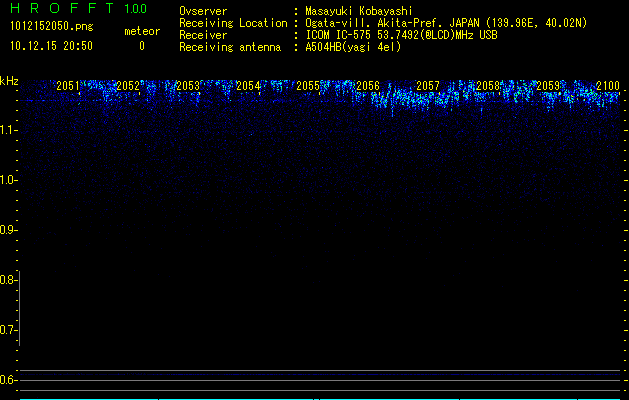The width and height of the screenshot is (629, 400).
Task: Jump to the 2053 time marker
Action: 188,86
